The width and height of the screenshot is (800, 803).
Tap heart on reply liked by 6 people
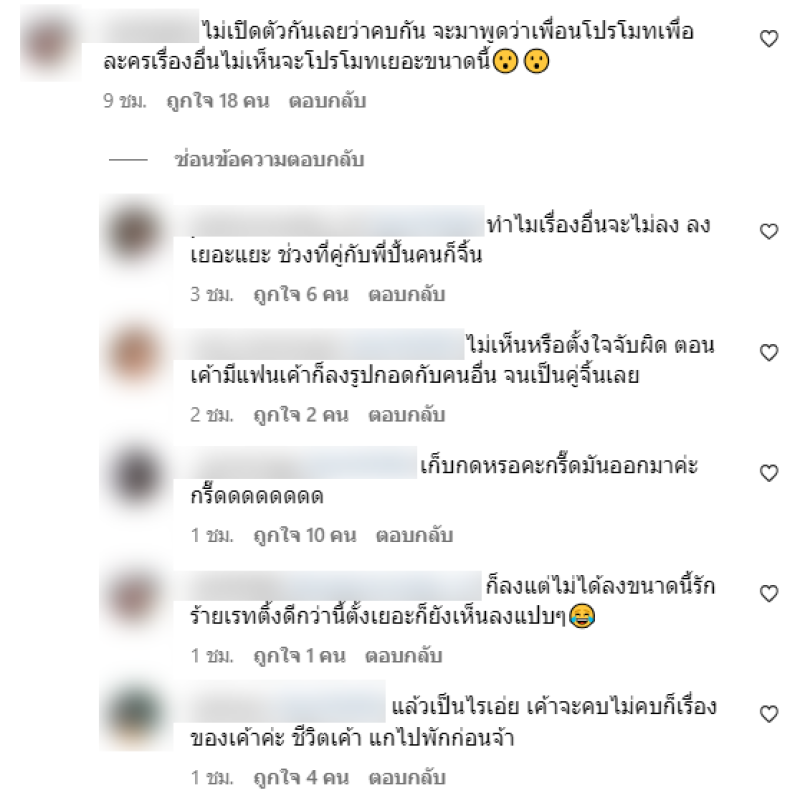769,231
